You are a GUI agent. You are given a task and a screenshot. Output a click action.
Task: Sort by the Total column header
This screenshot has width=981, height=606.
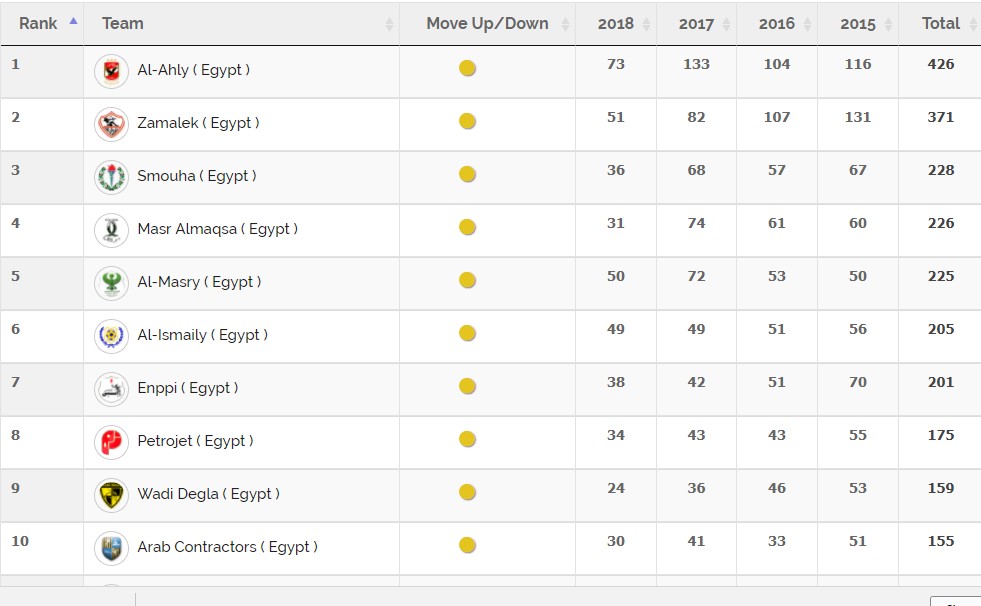point(940,24)
